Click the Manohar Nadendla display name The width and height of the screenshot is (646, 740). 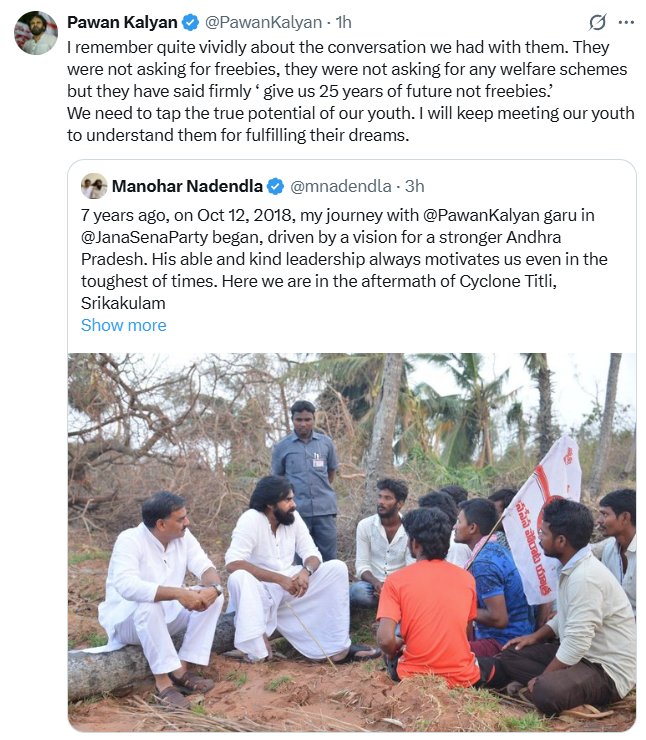click(x=187, y=186)
